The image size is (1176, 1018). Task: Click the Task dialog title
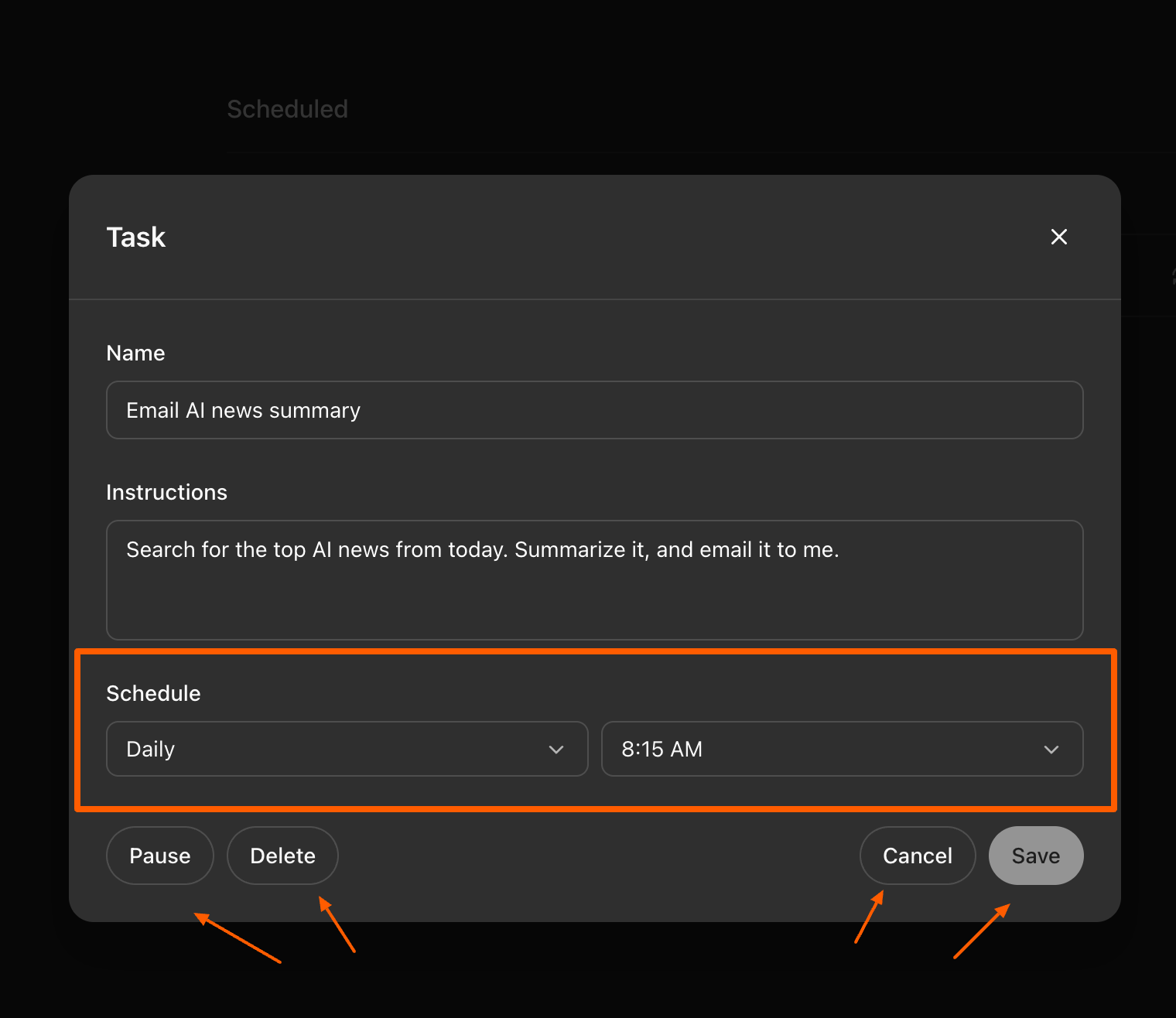(x=136, y=237)
